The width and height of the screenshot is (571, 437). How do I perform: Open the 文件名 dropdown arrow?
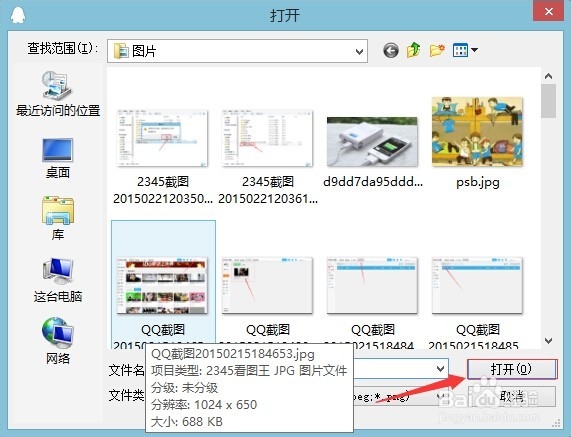point(440,369)
